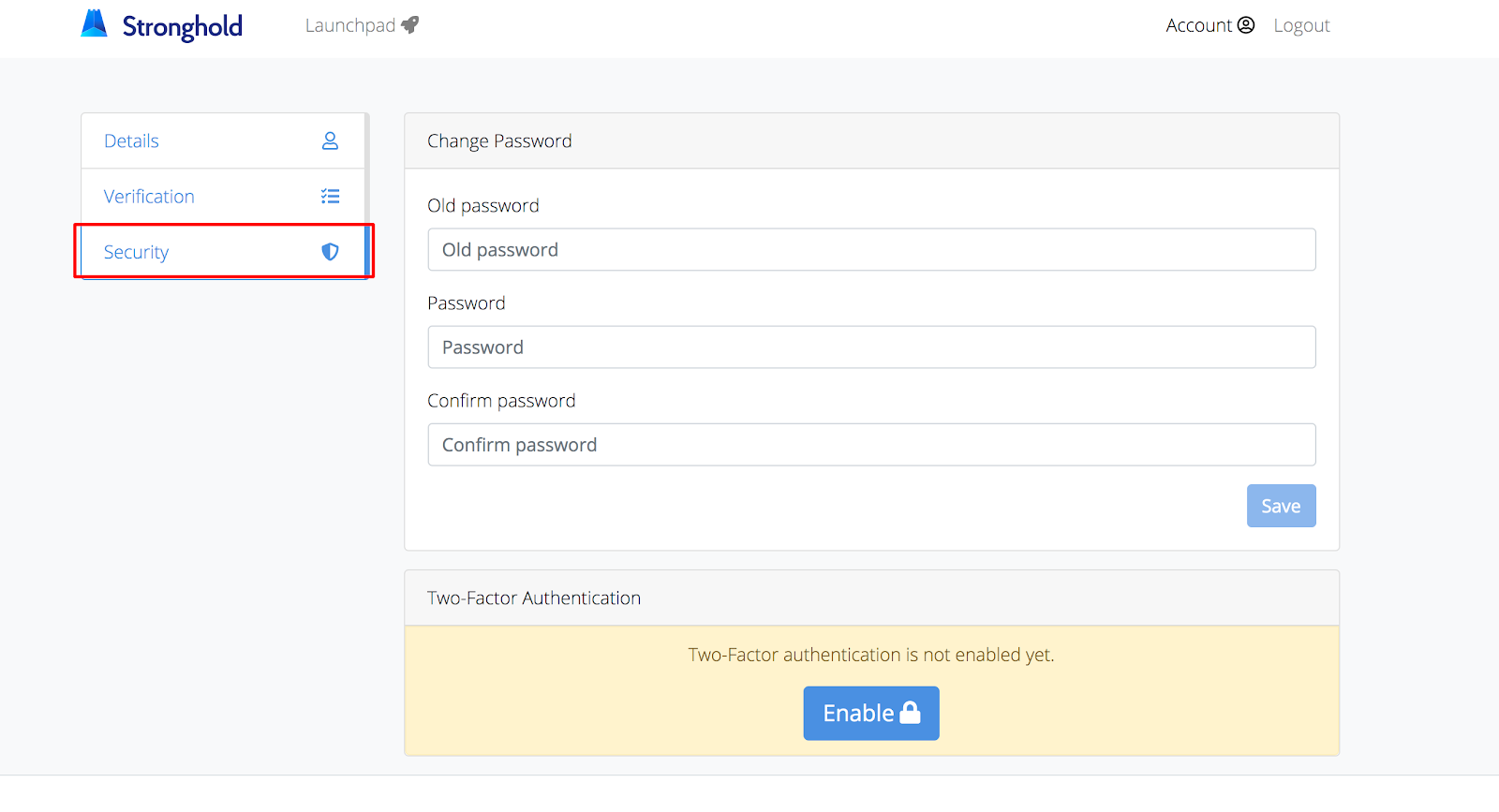The image size is (1499, 812).
Task: Select the Security sidebar tab
Action: coord(137,252)
